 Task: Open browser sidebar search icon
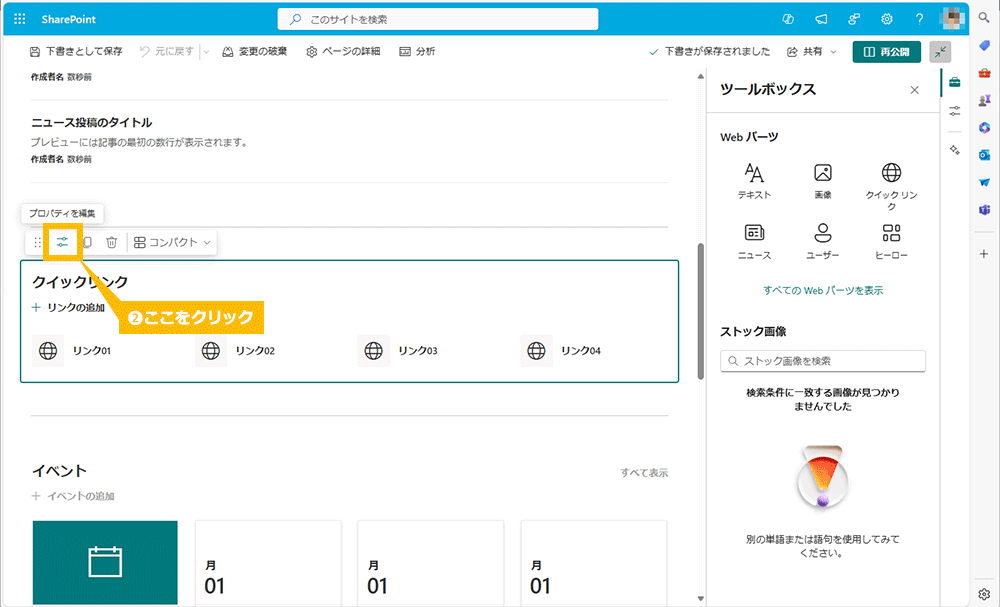pyautogui.click(x=984, y=18)
